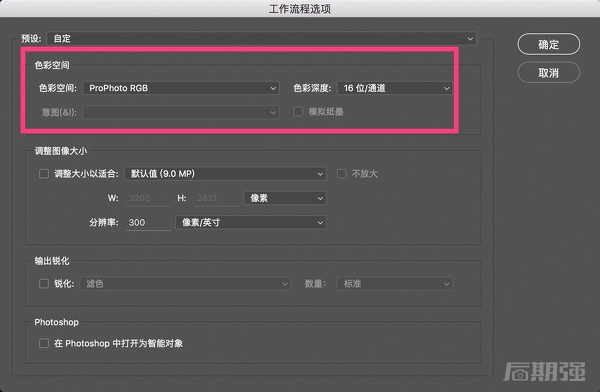
Task: Open the 色彩空间 dropdown showing ProPhoto RGB
Action: [x=181, y=88]
